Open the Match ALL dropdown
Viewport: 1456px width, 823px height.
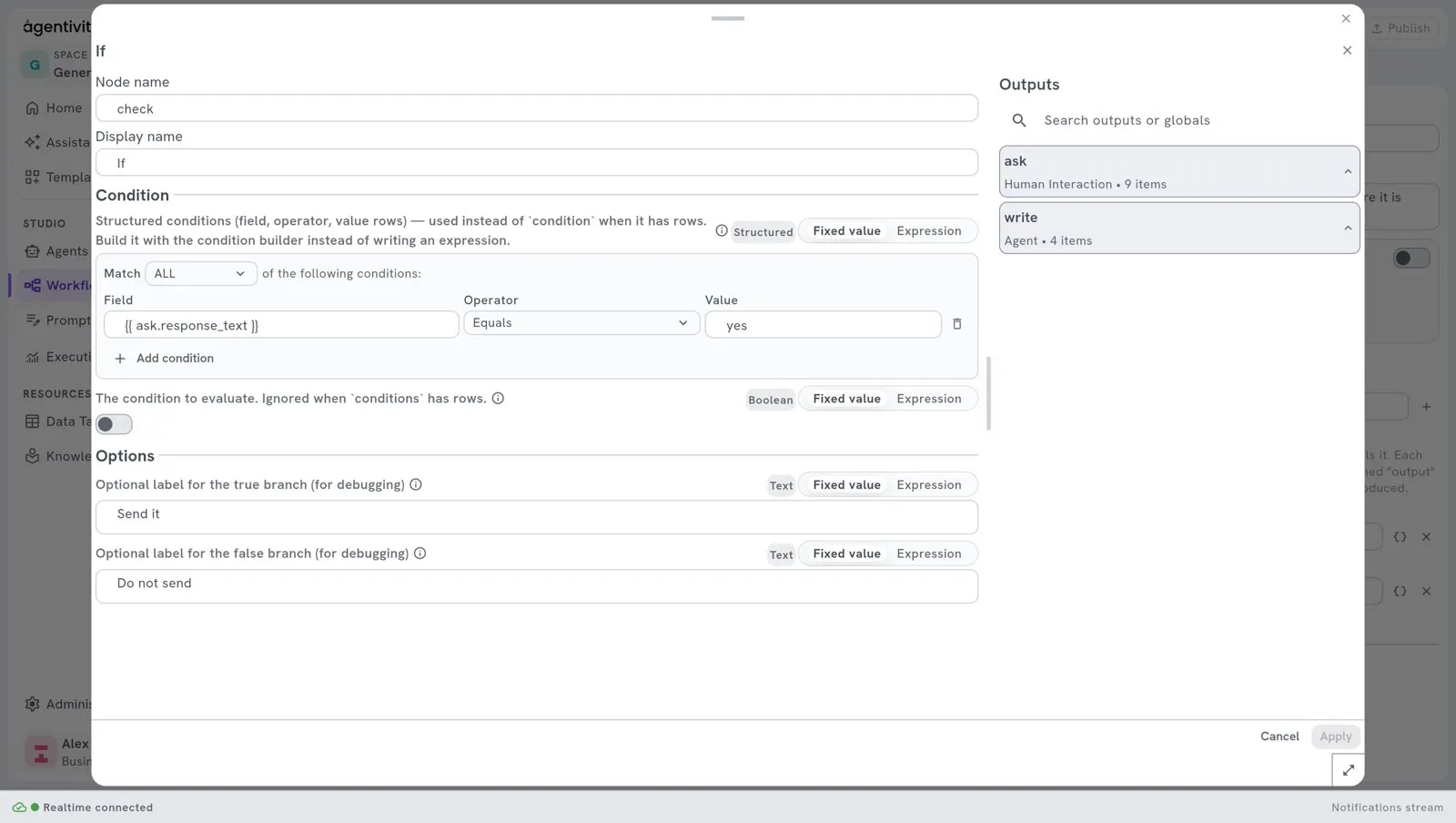[x=201, y=273]
